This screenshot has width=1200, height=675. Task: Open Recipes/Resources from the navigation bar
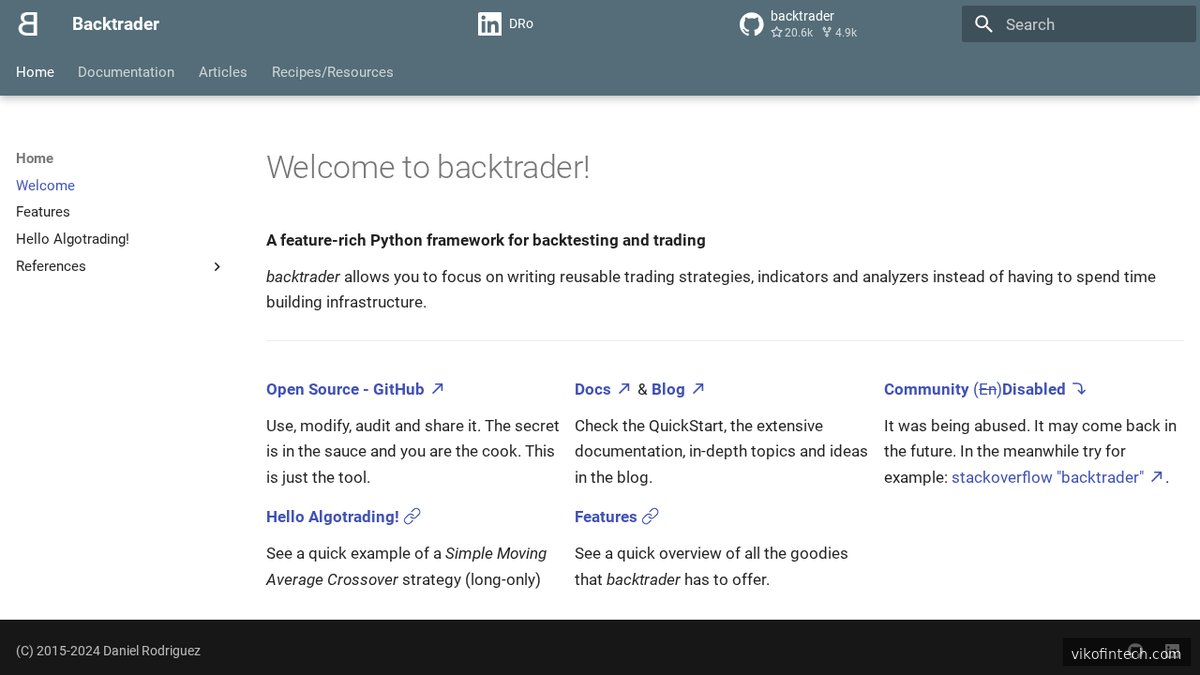332,72
